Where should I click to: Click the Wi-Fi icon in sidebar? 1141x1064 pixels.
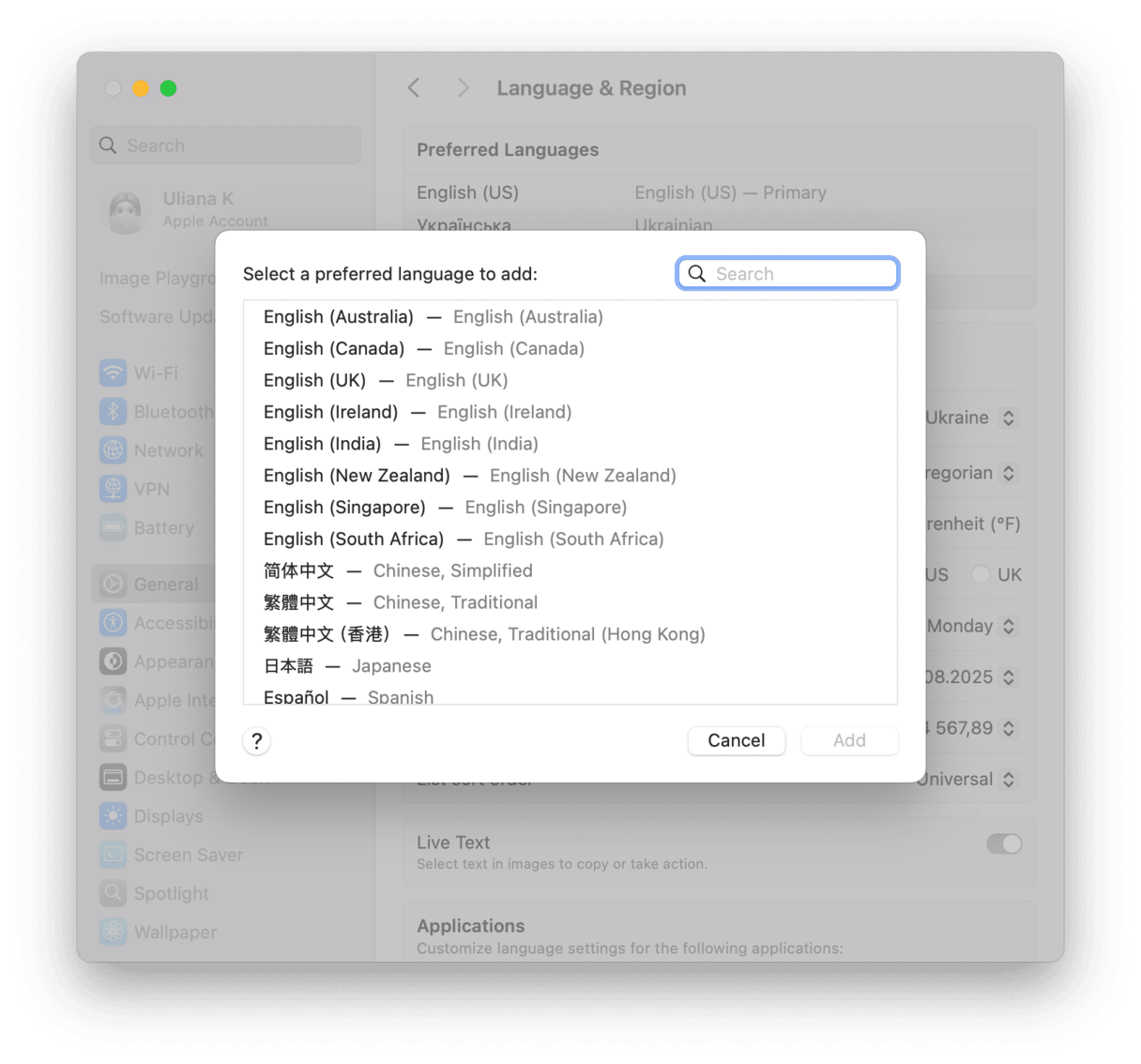[114, 372]
